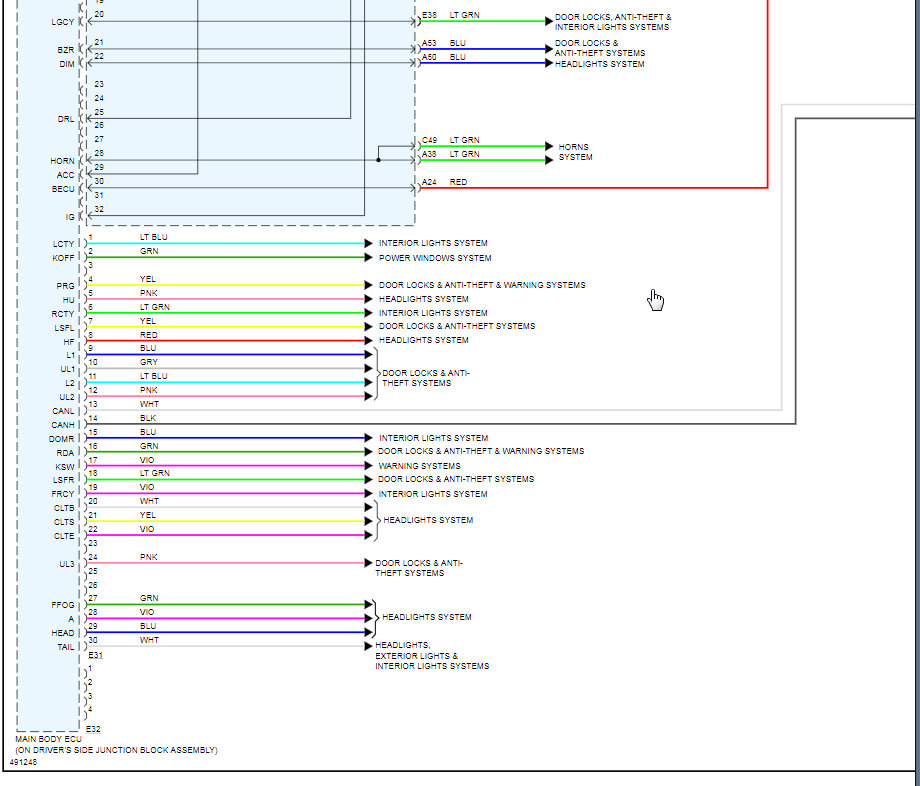Click the MAIN BODY ECU label
The image size is (920, 786).
[x=49, y=739]
